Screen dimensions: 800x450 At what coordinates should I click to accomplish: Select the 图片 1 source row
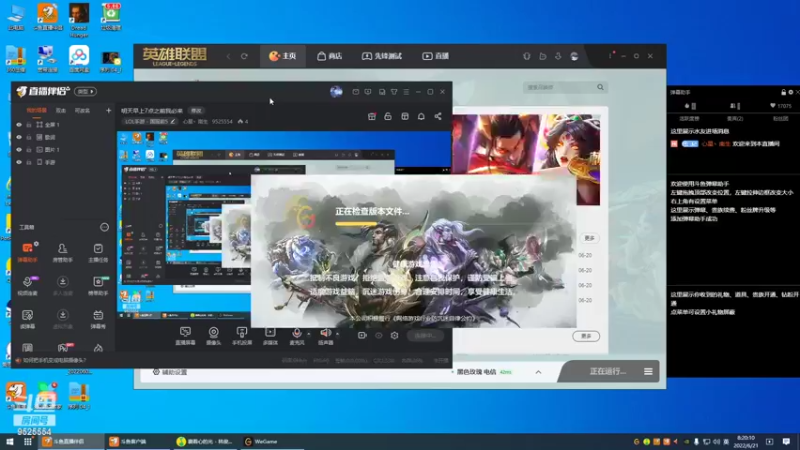63,149
